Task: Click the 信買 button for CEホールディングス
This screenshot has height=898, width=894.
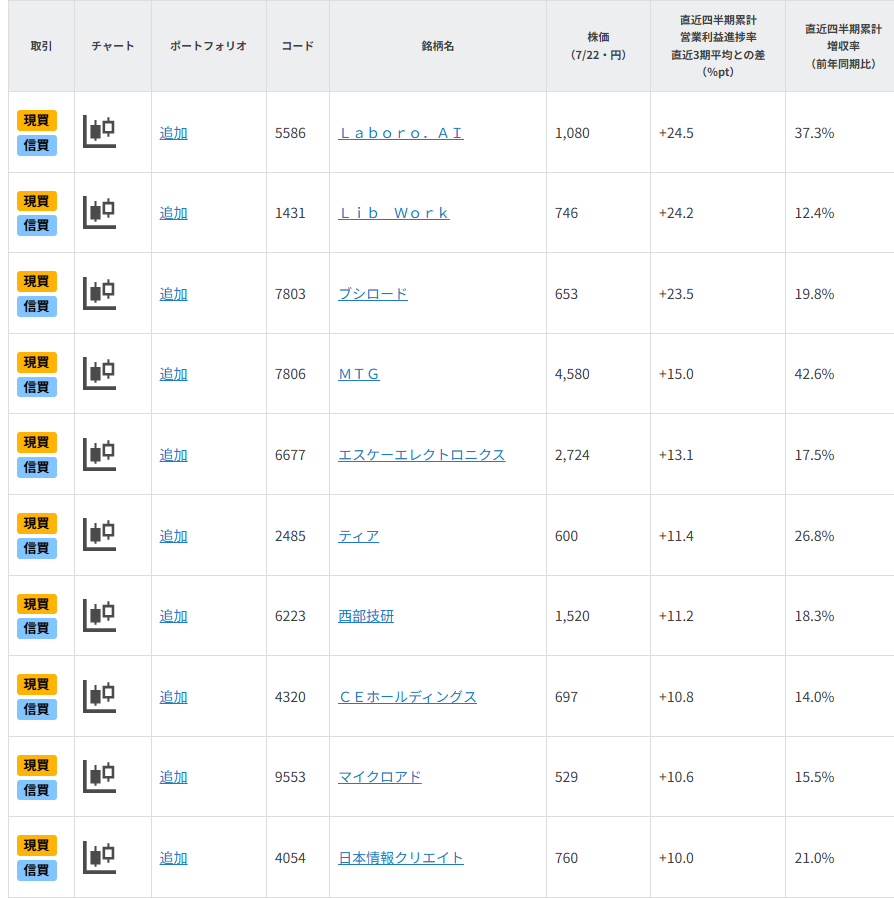Action: point(37,709)
